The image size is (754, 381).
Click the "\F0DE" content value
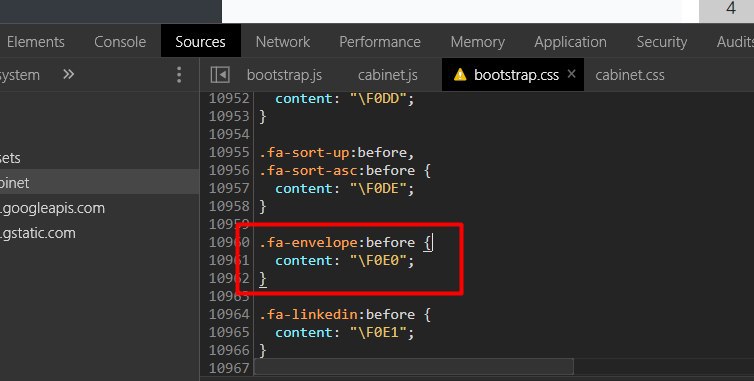(x=379, y=189)
